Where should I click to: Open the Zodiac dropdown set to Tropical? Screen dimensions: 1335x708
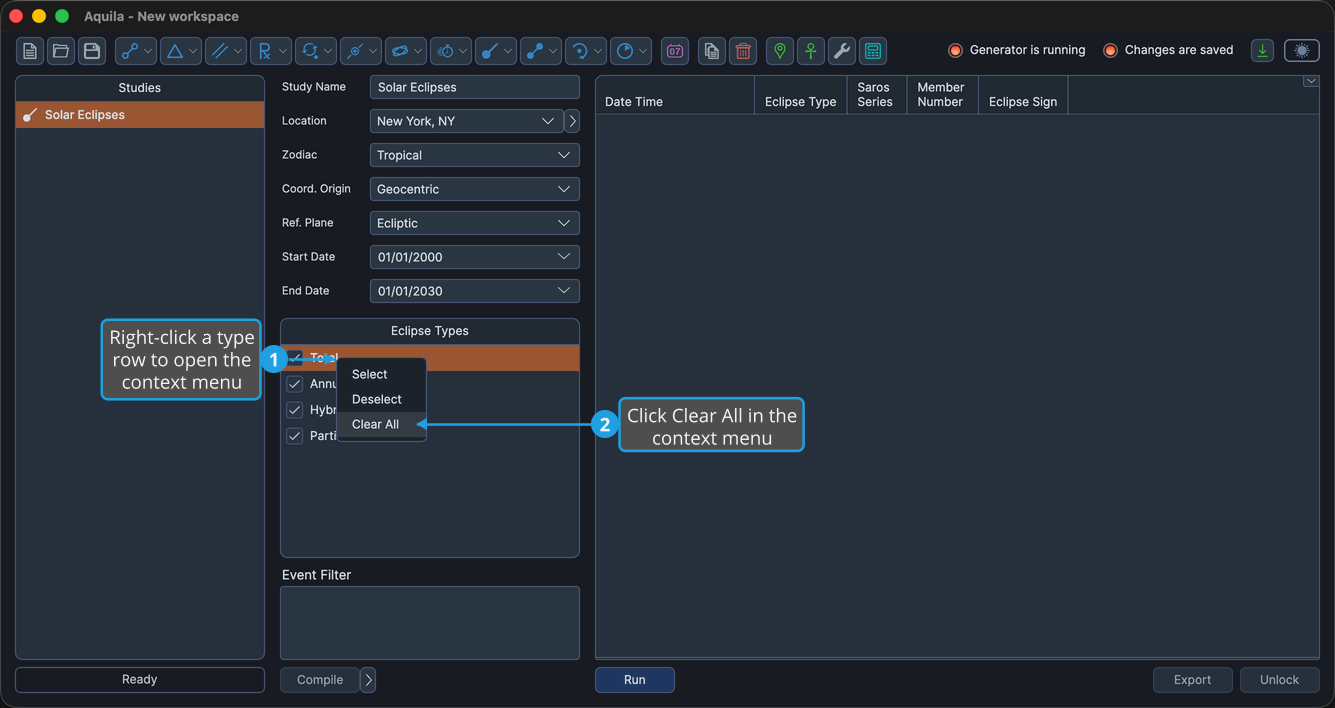(x=474, y=155)
